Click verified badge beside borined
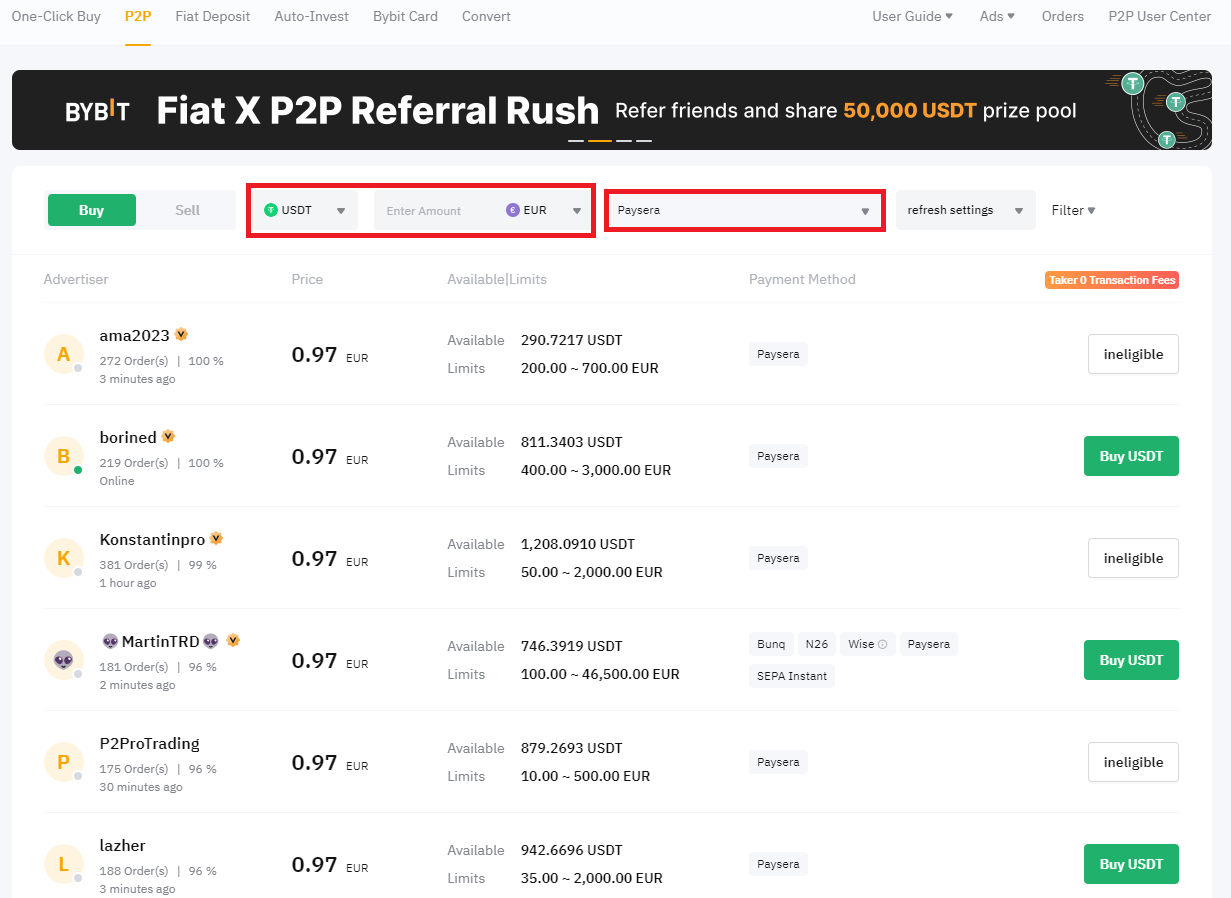This screenshot has height=898, width=1231. pyautogui.click(x=168, y=436)
